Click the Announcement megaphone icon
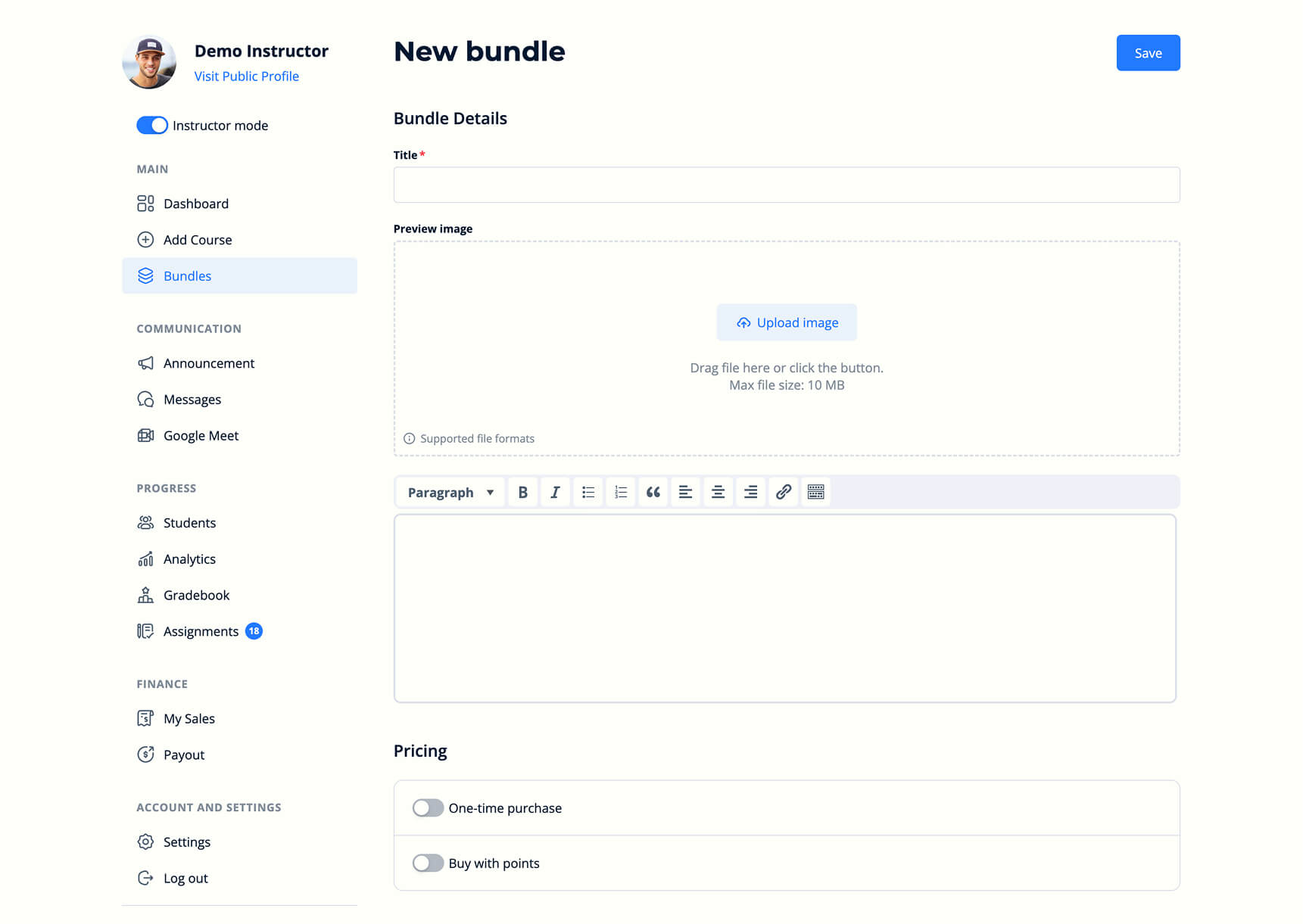1303x924 pixels. click(x=145, y=363)
